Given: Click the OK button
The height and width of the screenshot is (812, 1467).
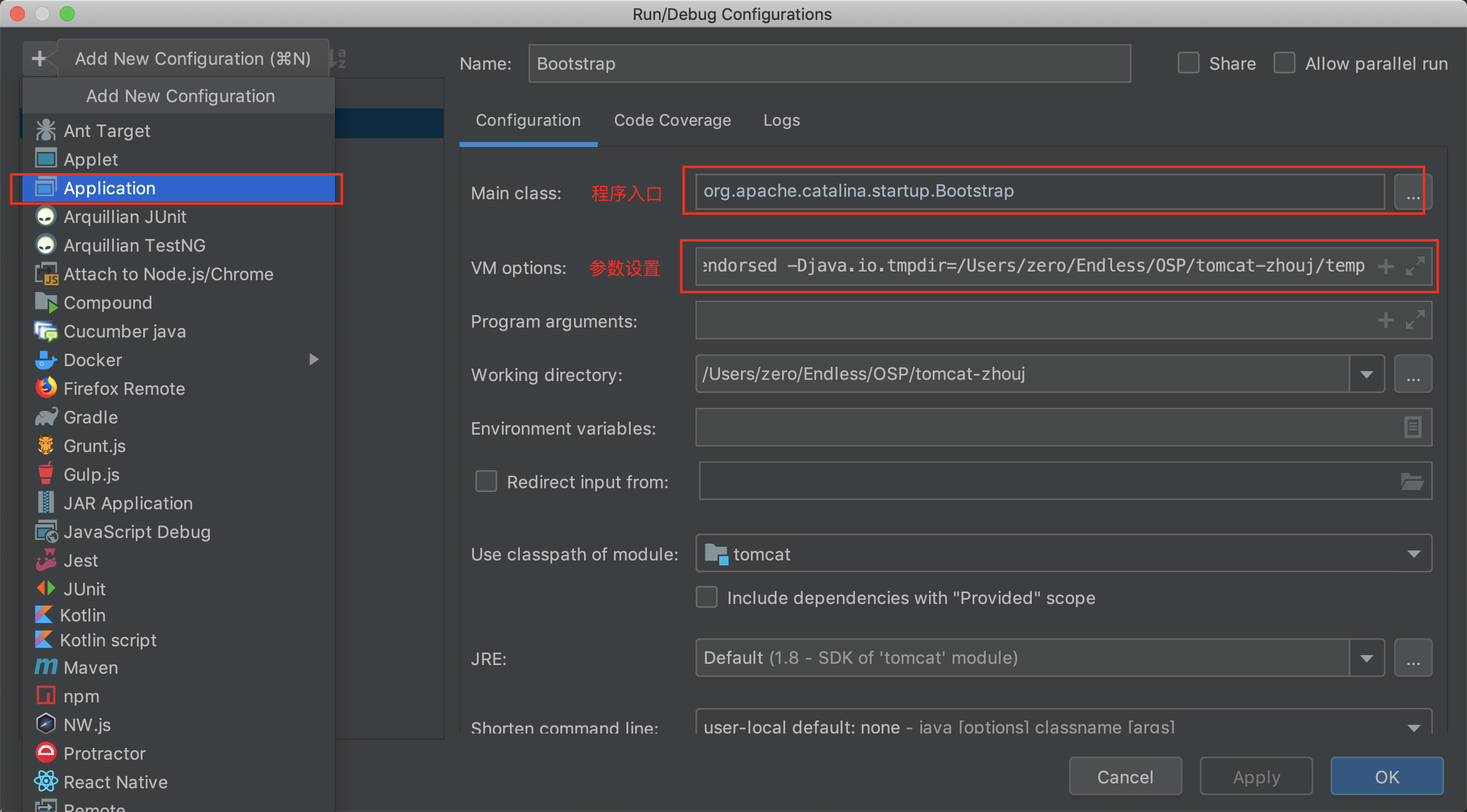Looking at the screenshot, I should tap(1386, 777).
